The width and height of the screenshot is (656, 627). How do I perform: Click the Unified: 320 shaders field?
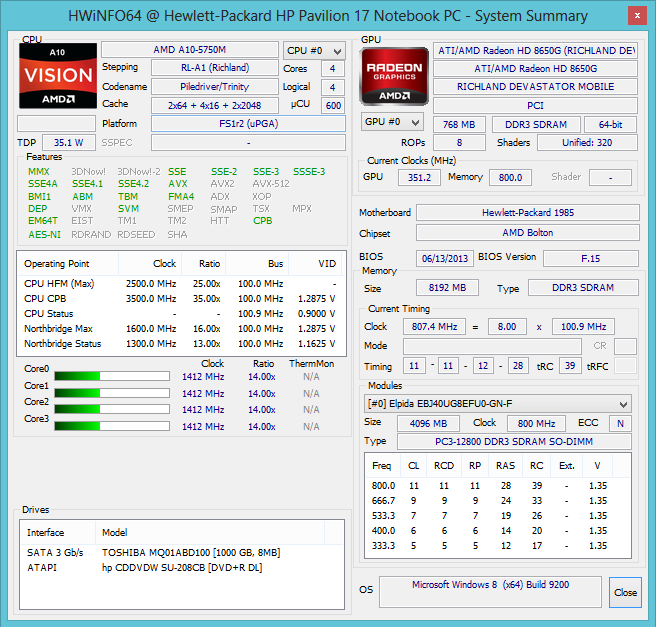click(587, 143)
